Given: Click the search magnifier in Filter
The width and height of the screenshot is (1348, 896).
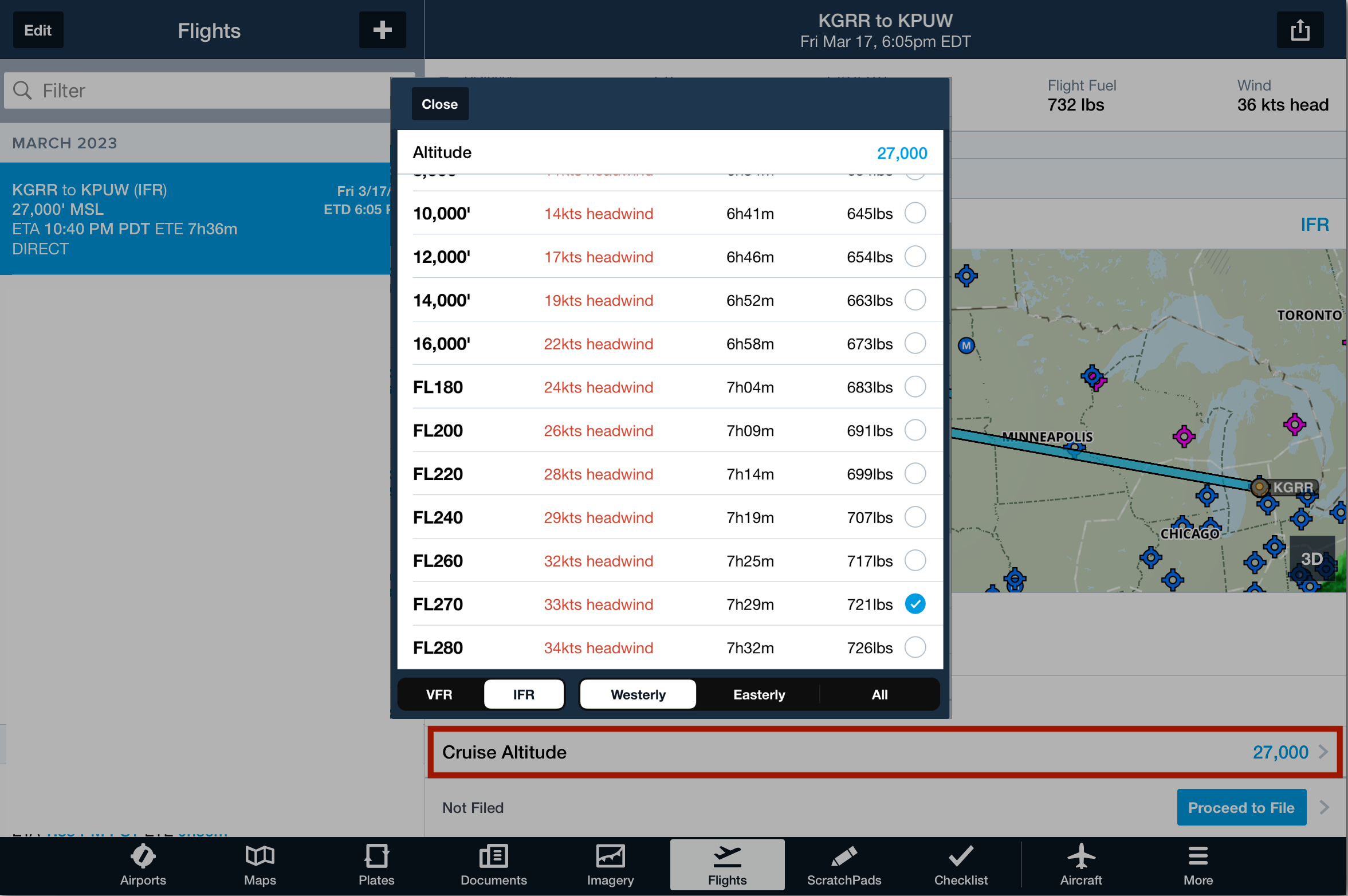Looking at the screenshot, I should pyautogui.click(x=22, y=91).
